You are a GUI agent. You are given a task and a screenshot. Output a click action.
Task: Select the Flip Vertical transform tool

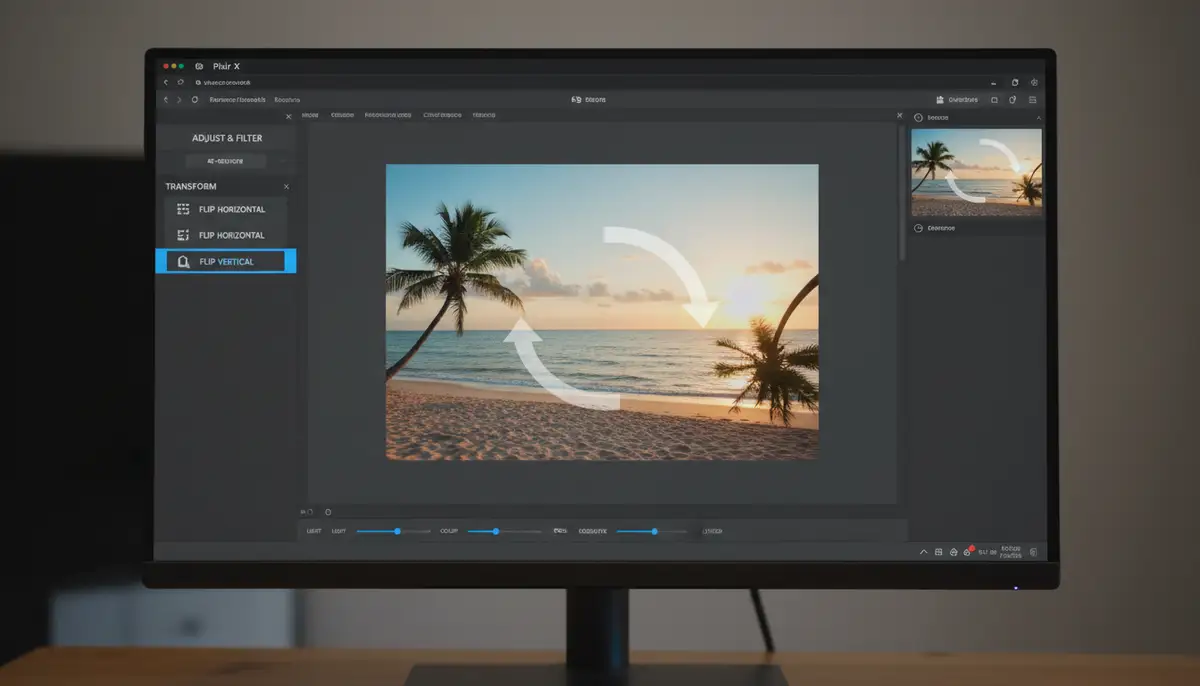(227, 260)
